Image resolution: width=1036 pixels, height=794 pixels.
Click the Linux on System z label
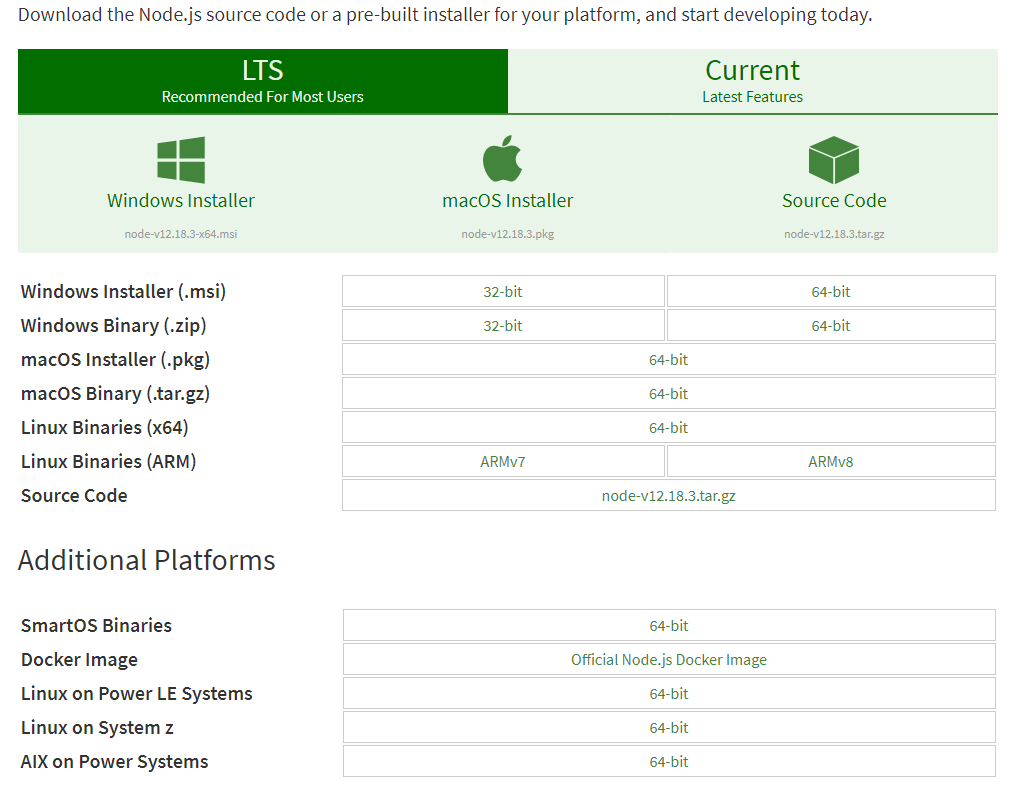pyautogui.click(x=97, y=728)
